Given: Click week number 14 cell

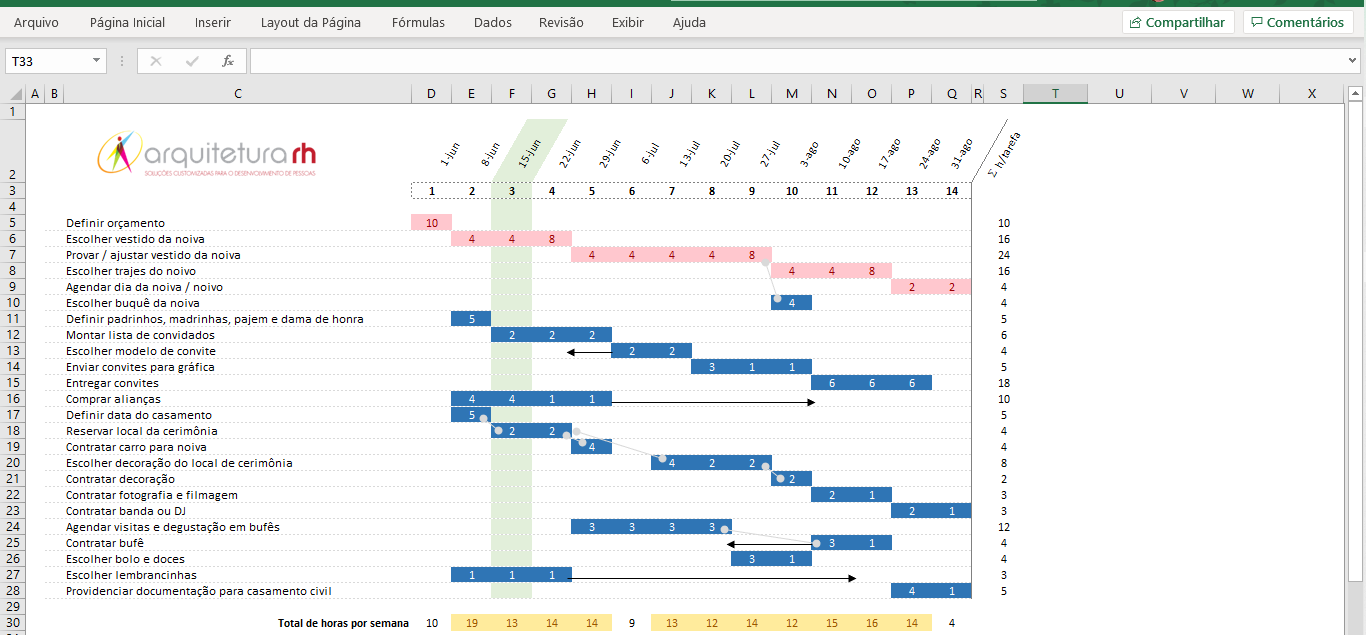Looking at the screenshot, I should click(x=951, y=191).
